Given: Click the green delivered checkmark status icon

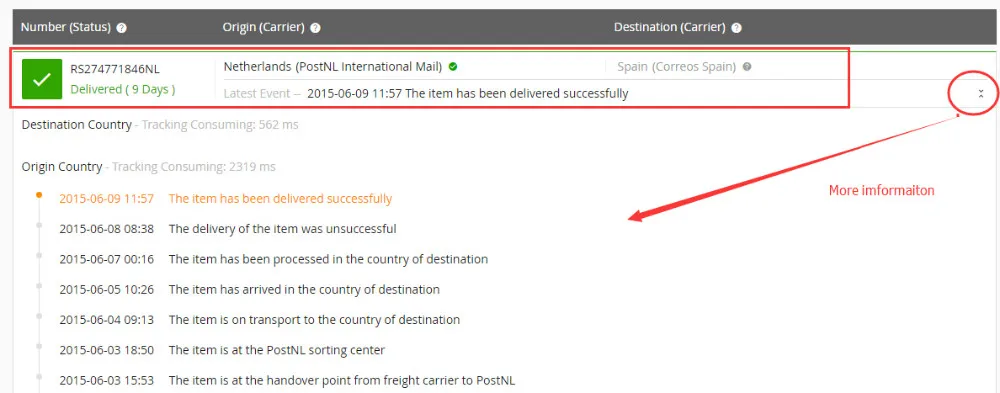Looking at the screenshot, I should (x=41, y=78).
